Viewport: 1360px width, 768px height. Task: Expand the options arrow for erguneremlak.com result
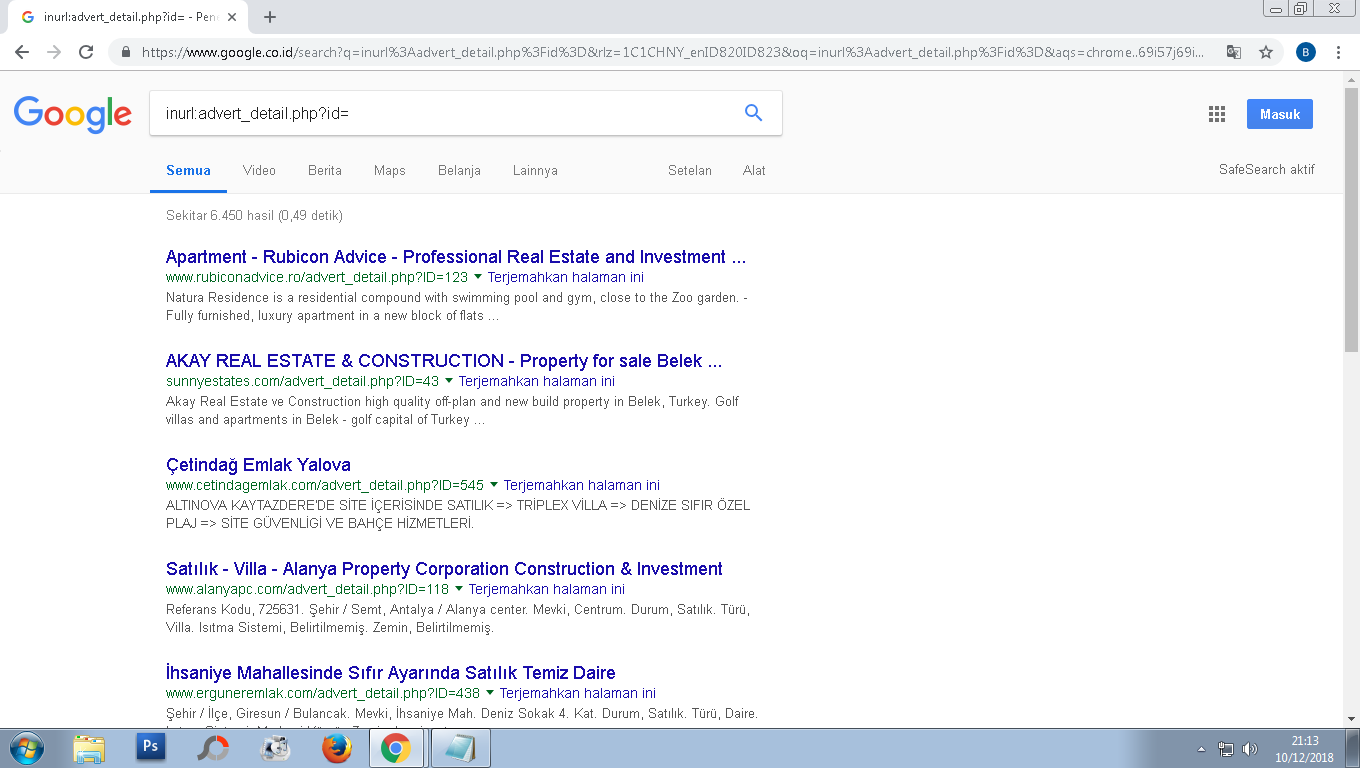coord(490,693)
